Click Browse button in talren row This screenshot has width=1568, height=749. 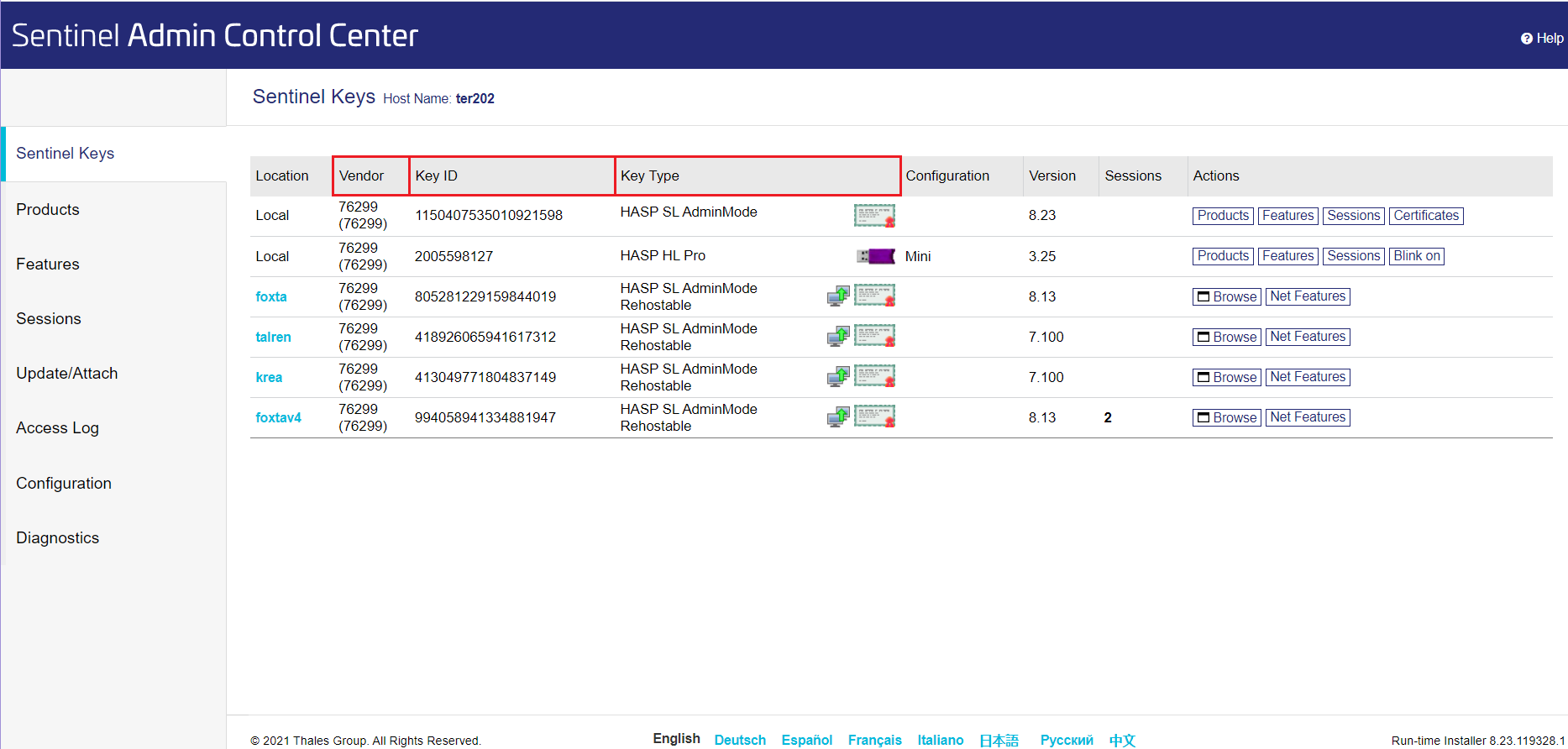coord(1227,337)
